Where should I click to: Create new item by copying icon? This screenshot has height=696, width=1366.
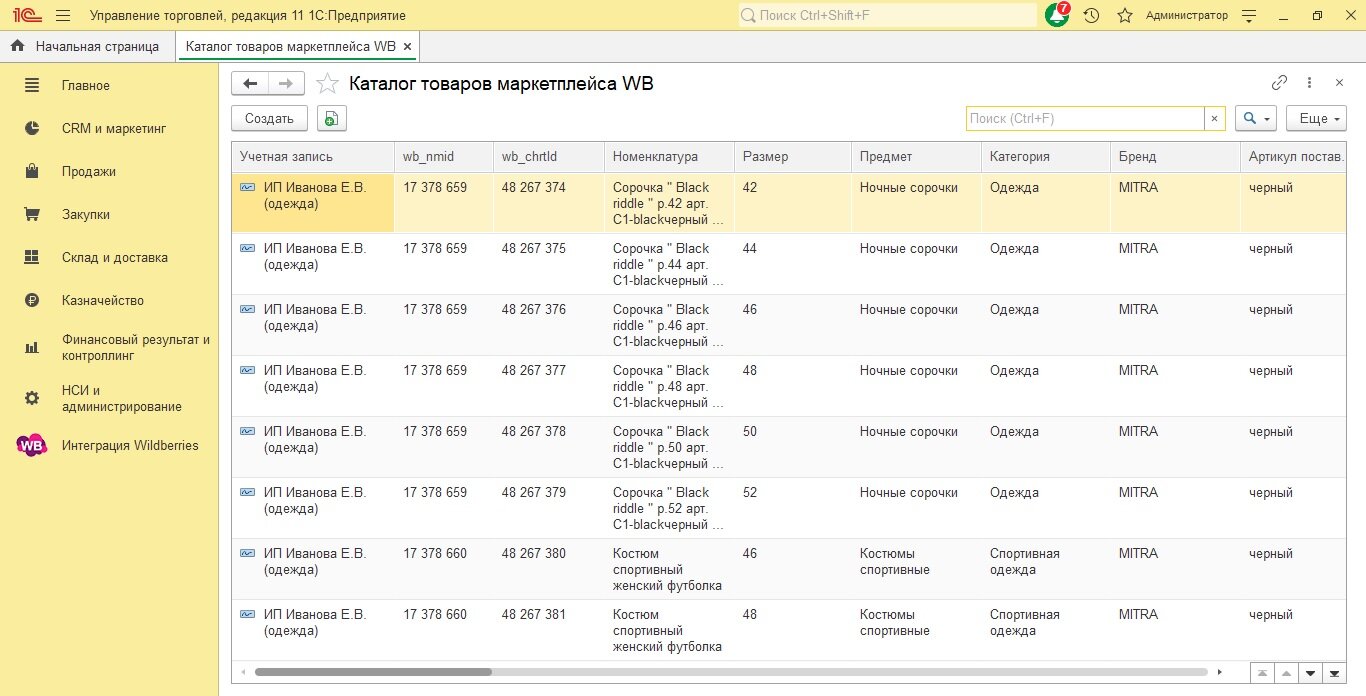tap(332, 118)
